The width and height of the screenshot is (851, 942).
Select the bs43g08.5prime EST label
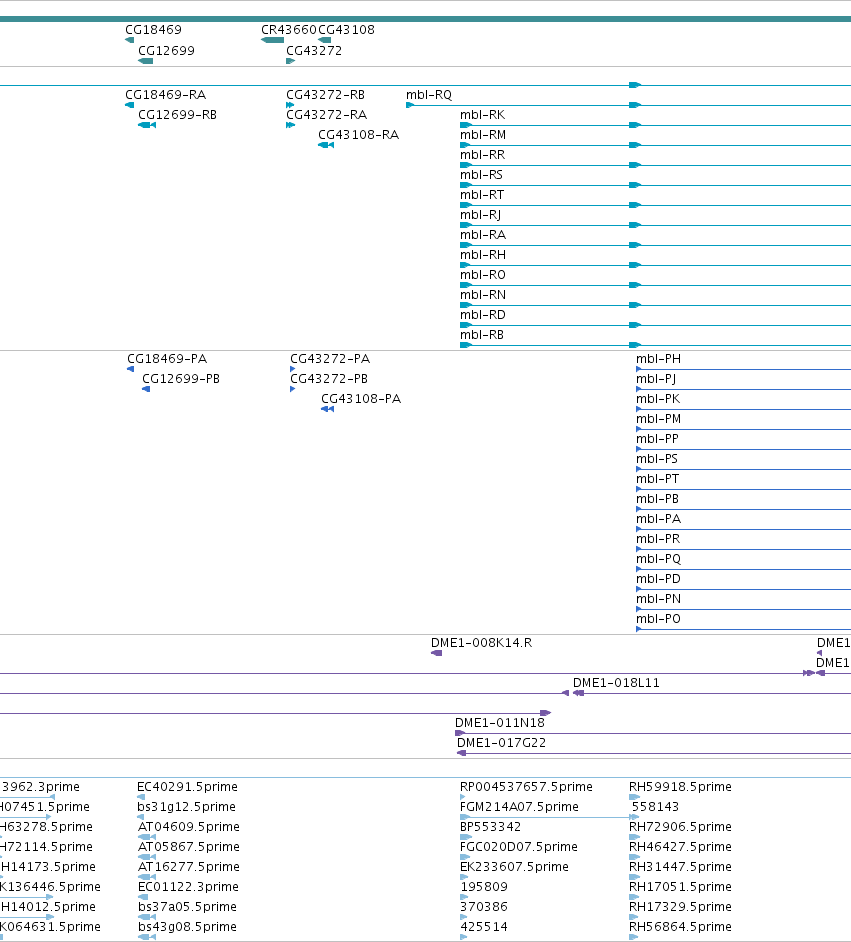point(187,926)
